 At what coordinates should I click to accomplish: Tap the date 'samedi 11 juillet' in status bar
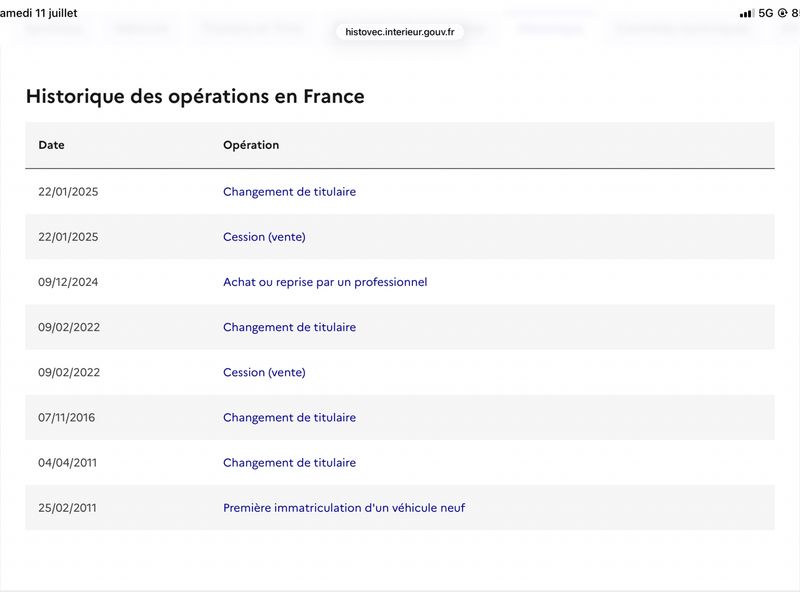click(x=39, y=13)
